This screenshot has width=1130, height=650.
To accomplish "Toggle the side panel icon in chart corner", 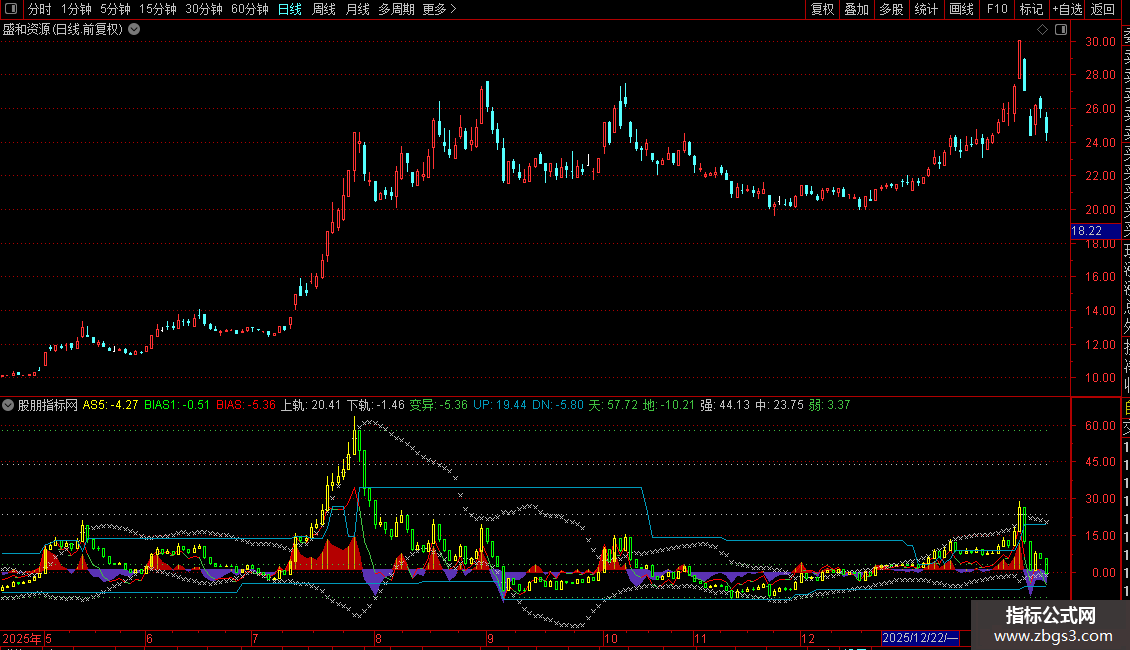I will coord(1061,30).
